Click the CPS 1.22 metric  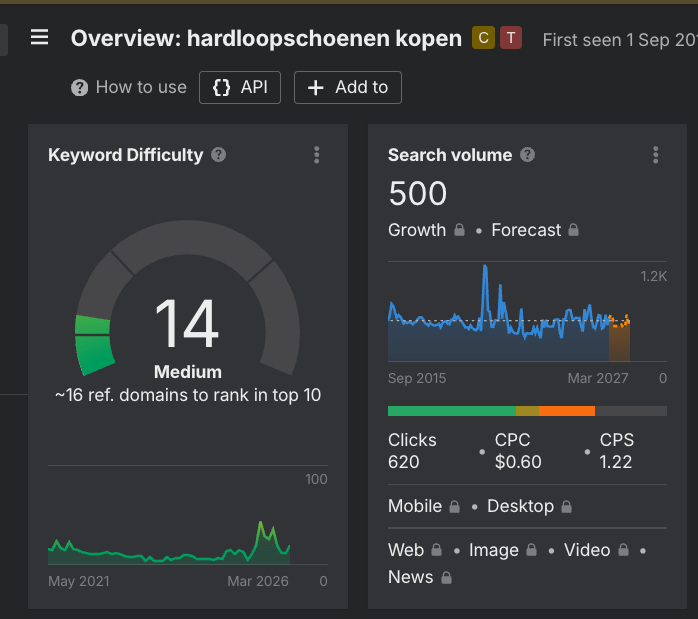point(617,451)
